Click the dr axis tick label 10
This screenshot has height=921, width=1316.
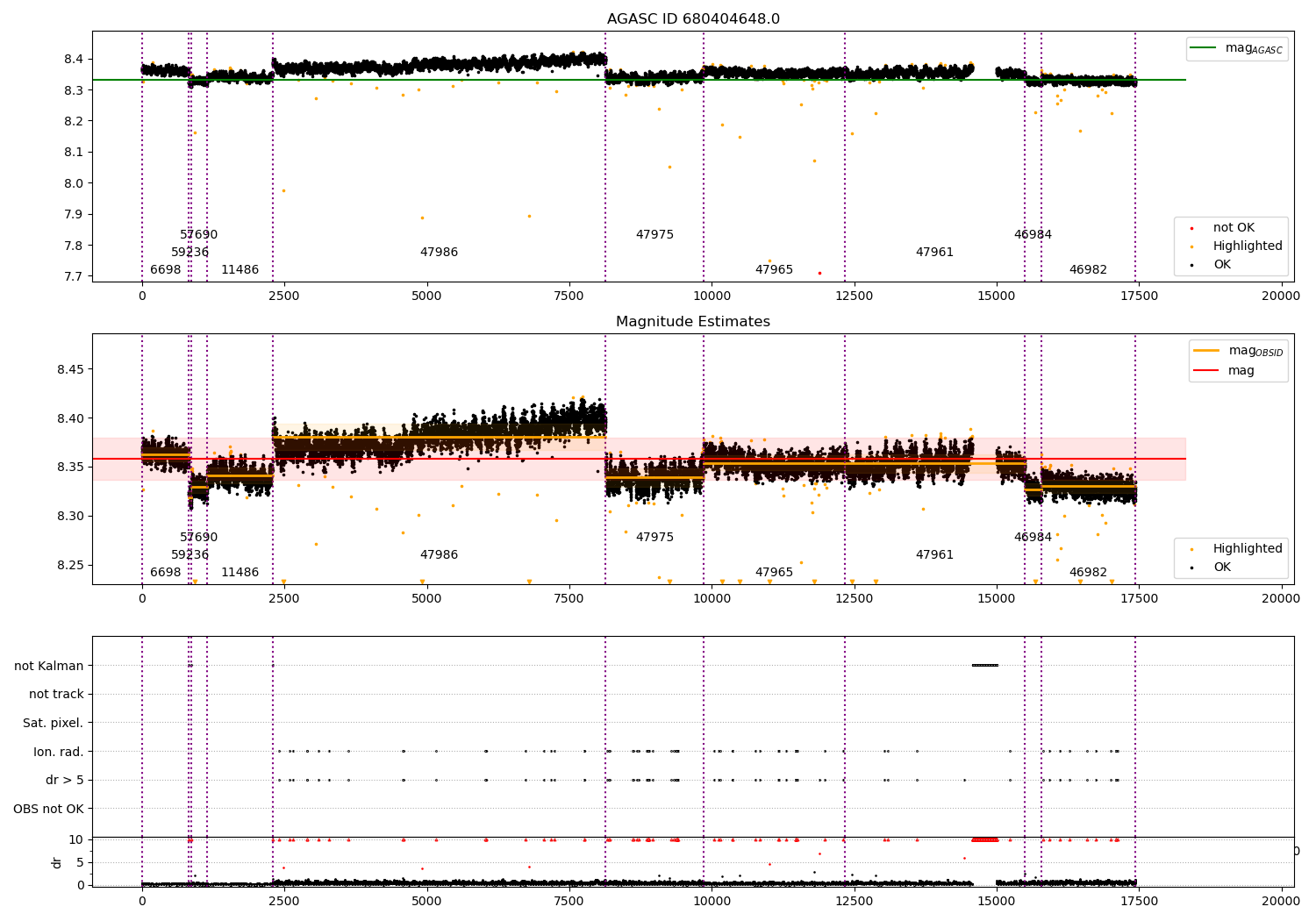coord(76,839)
